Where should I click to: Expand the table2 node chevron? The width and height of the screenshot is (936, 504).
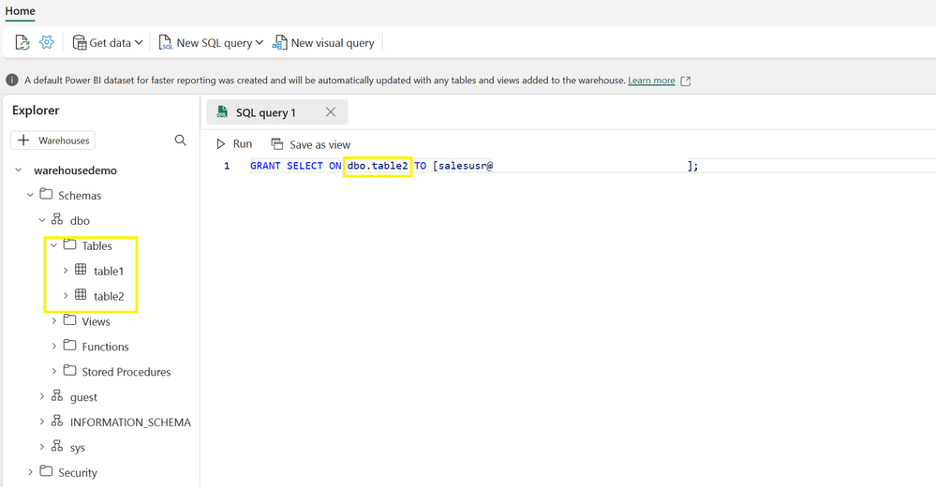tap(66, 296)
